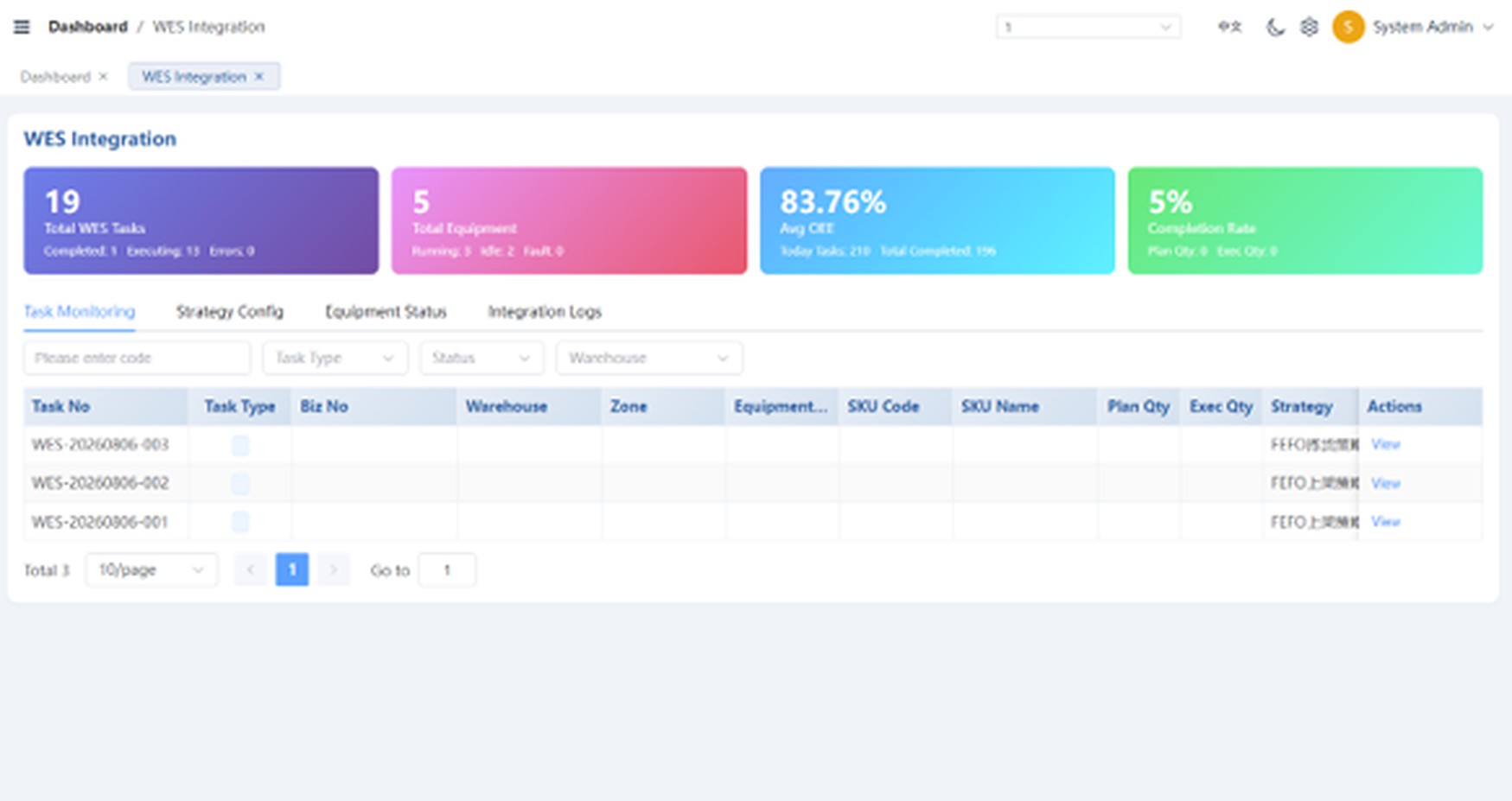Click the Avg OEE 83.76% card

(937, 220)
